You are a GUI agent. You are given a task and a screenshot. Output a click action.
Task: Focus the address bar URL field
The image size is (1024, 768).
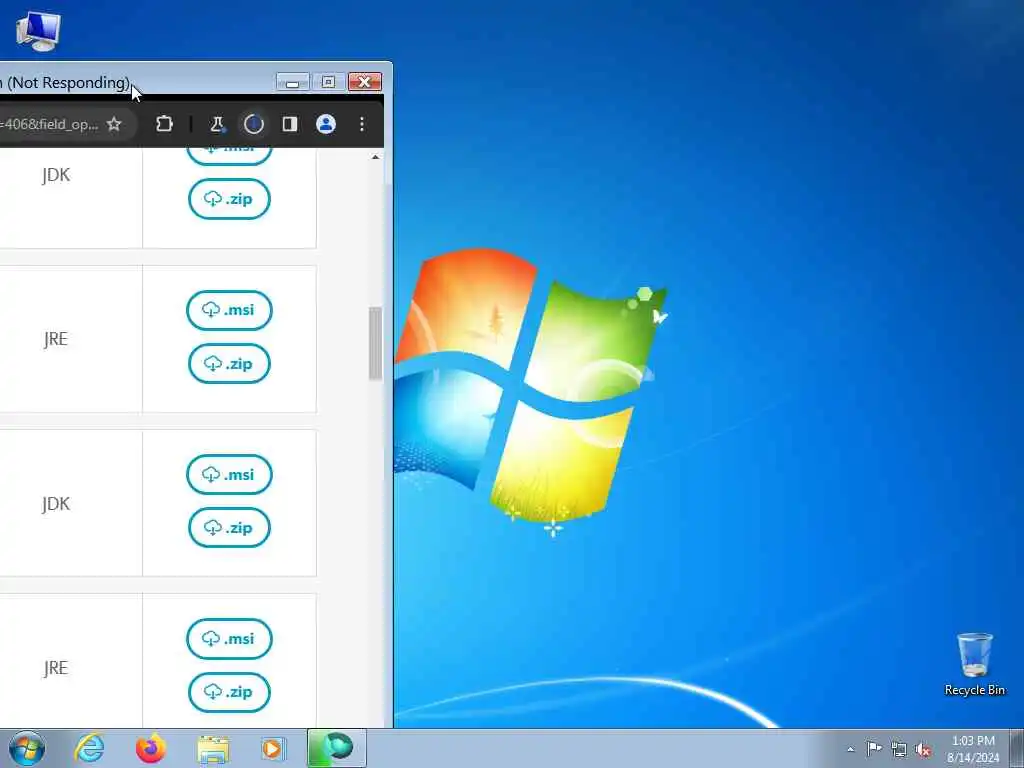(x=49, y=124)
